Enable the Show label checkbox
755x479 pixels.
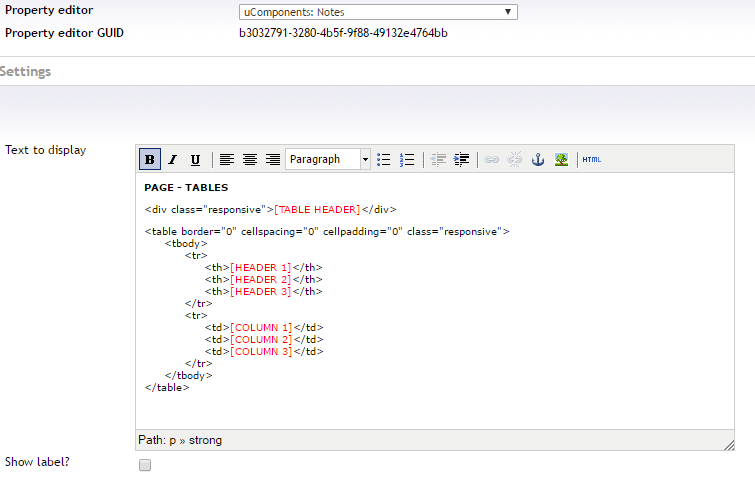click(x=145, y=465)
